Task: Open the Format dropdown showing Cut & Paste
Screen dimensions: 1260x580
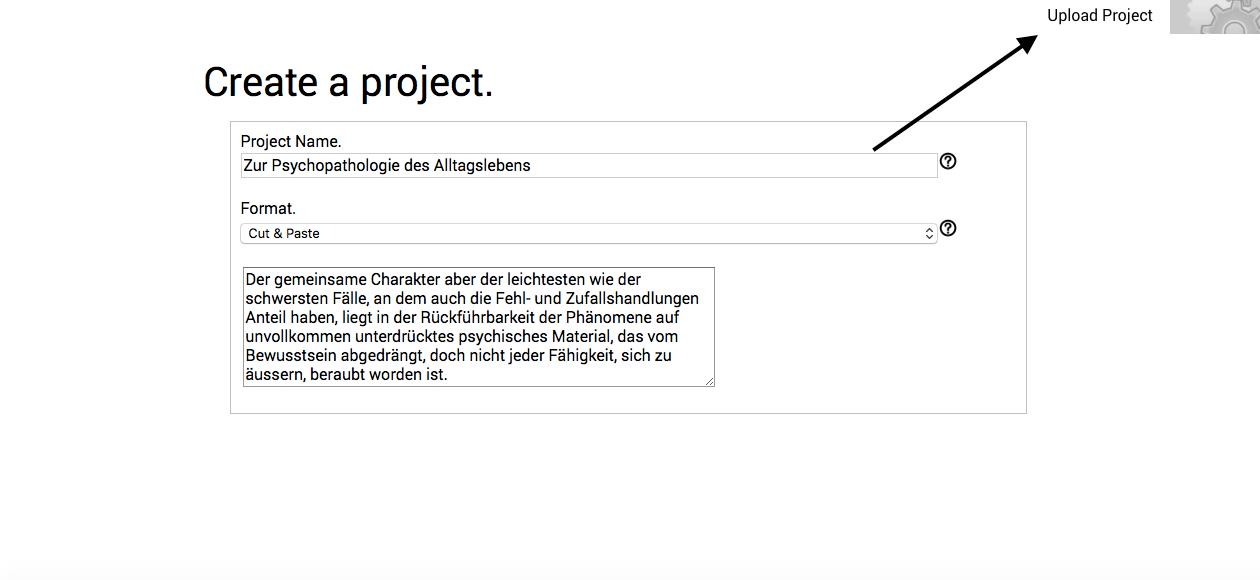Action: click(x=588, y=233)
